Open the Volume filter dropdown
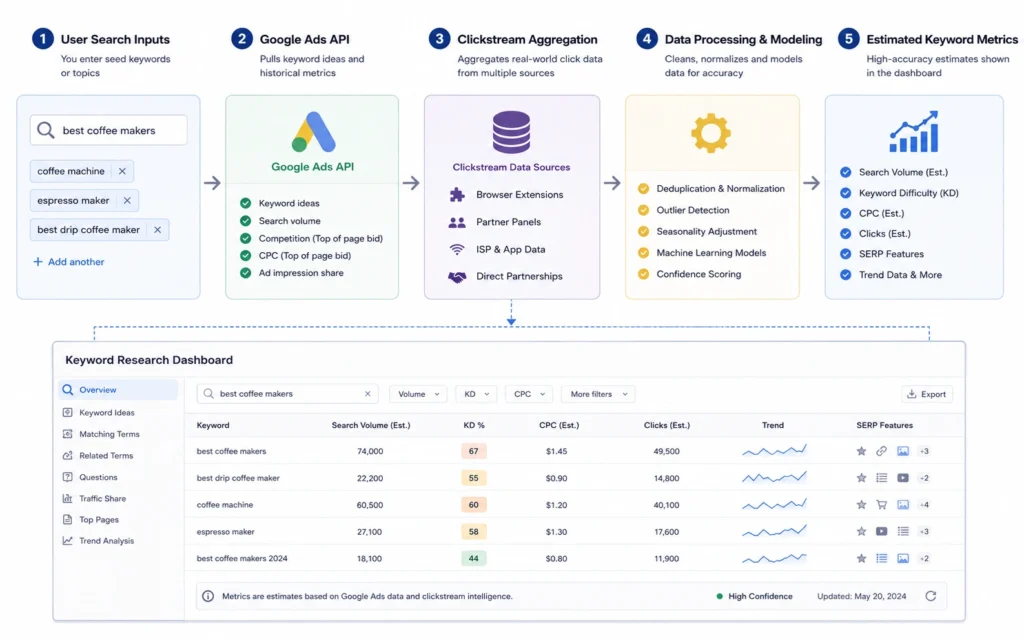 pyautogui.click(x=418, y=394)
